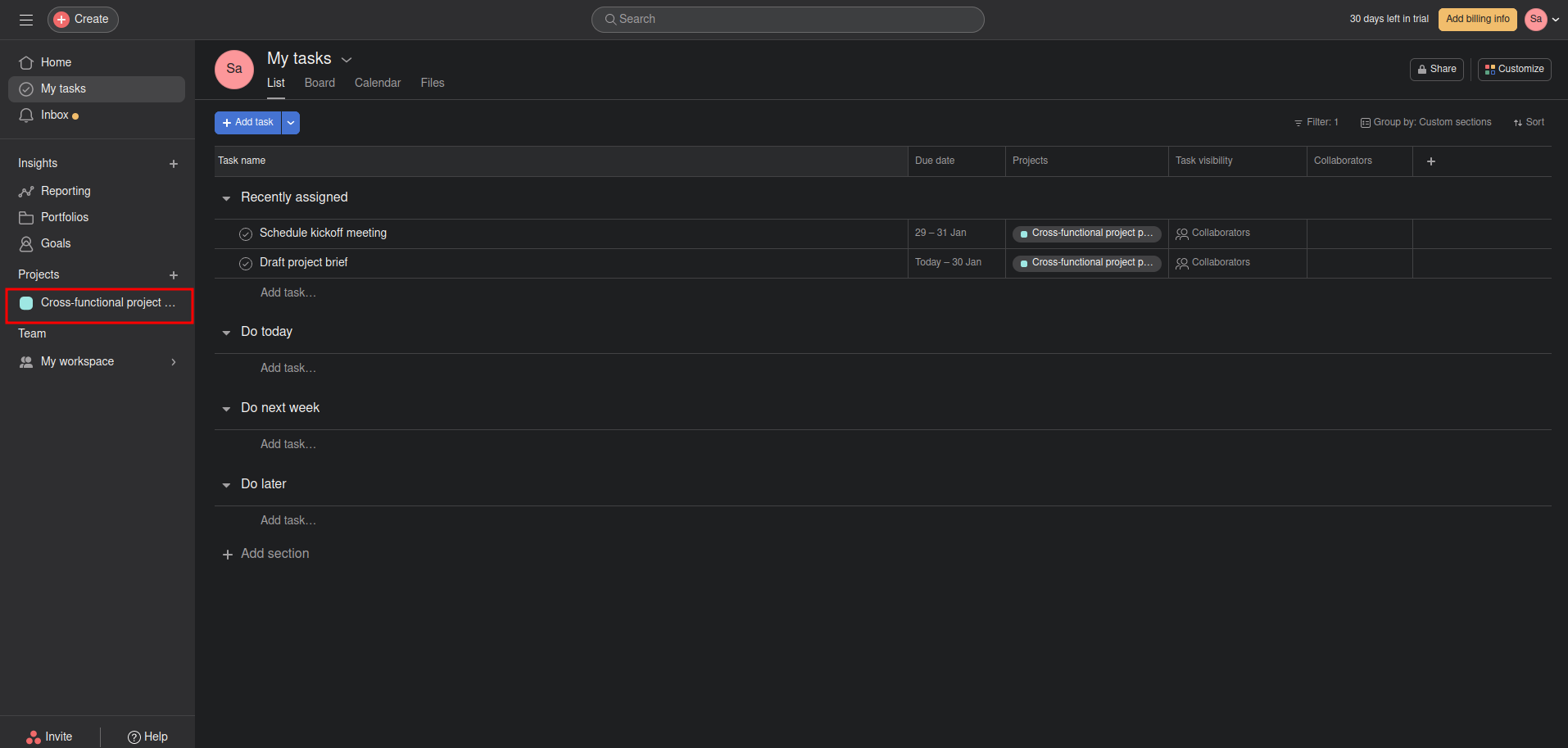Switch to the Board tab

(319, 83)
